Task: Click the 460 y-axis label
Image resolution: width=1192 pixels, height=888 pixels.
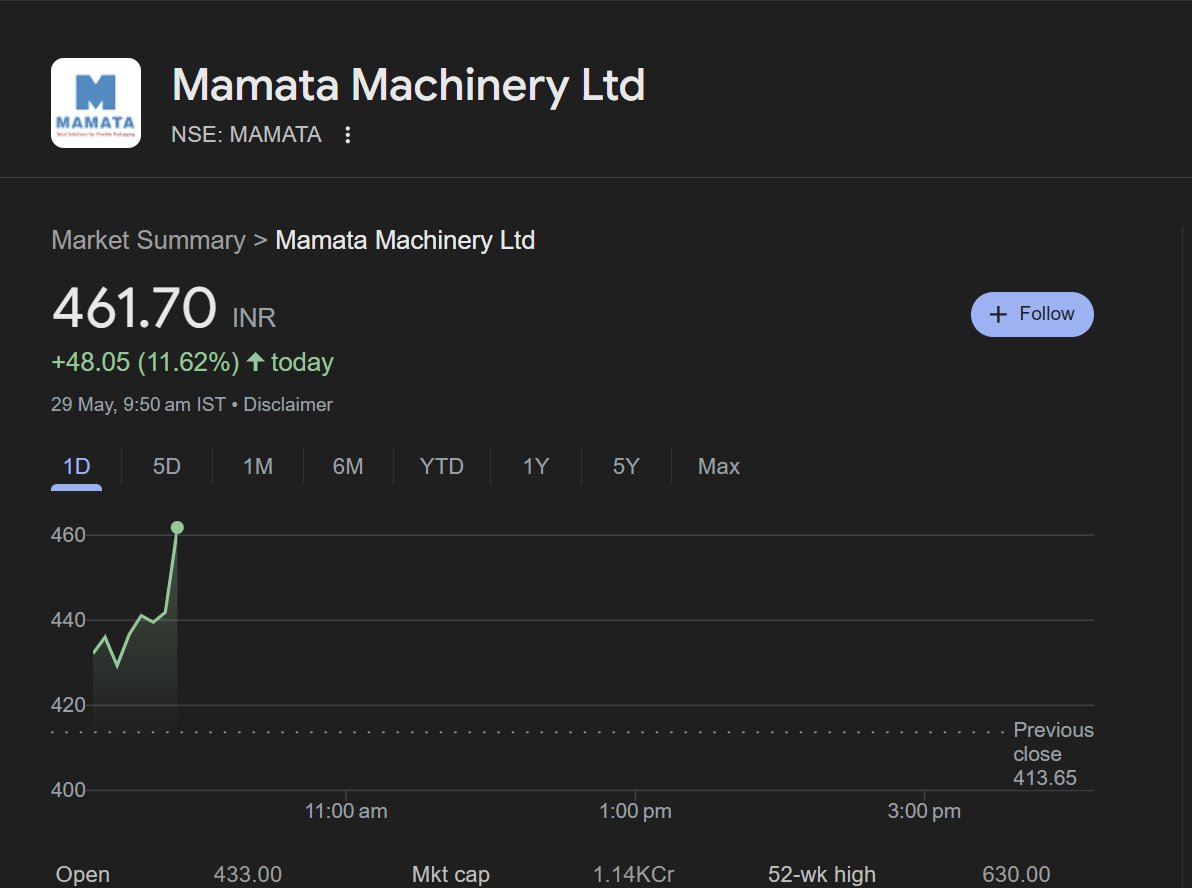Action: click(x=68, y=535)
